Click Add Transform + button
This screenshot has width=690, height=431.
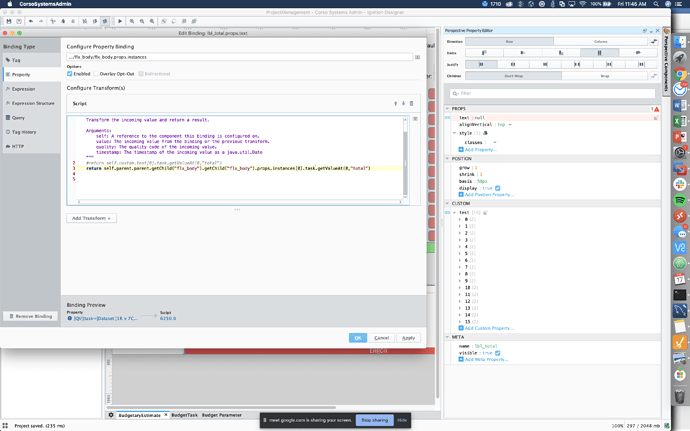[x=92, y=218]
